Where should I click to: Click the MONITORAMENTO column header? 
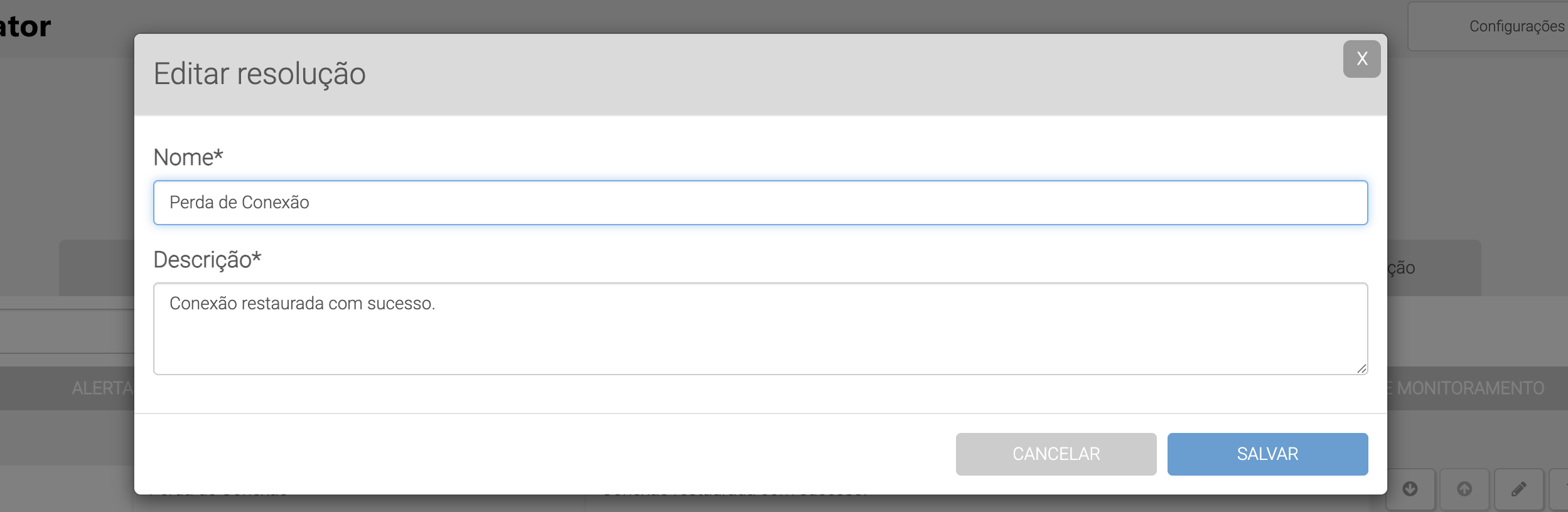(x=1469, y=388)
